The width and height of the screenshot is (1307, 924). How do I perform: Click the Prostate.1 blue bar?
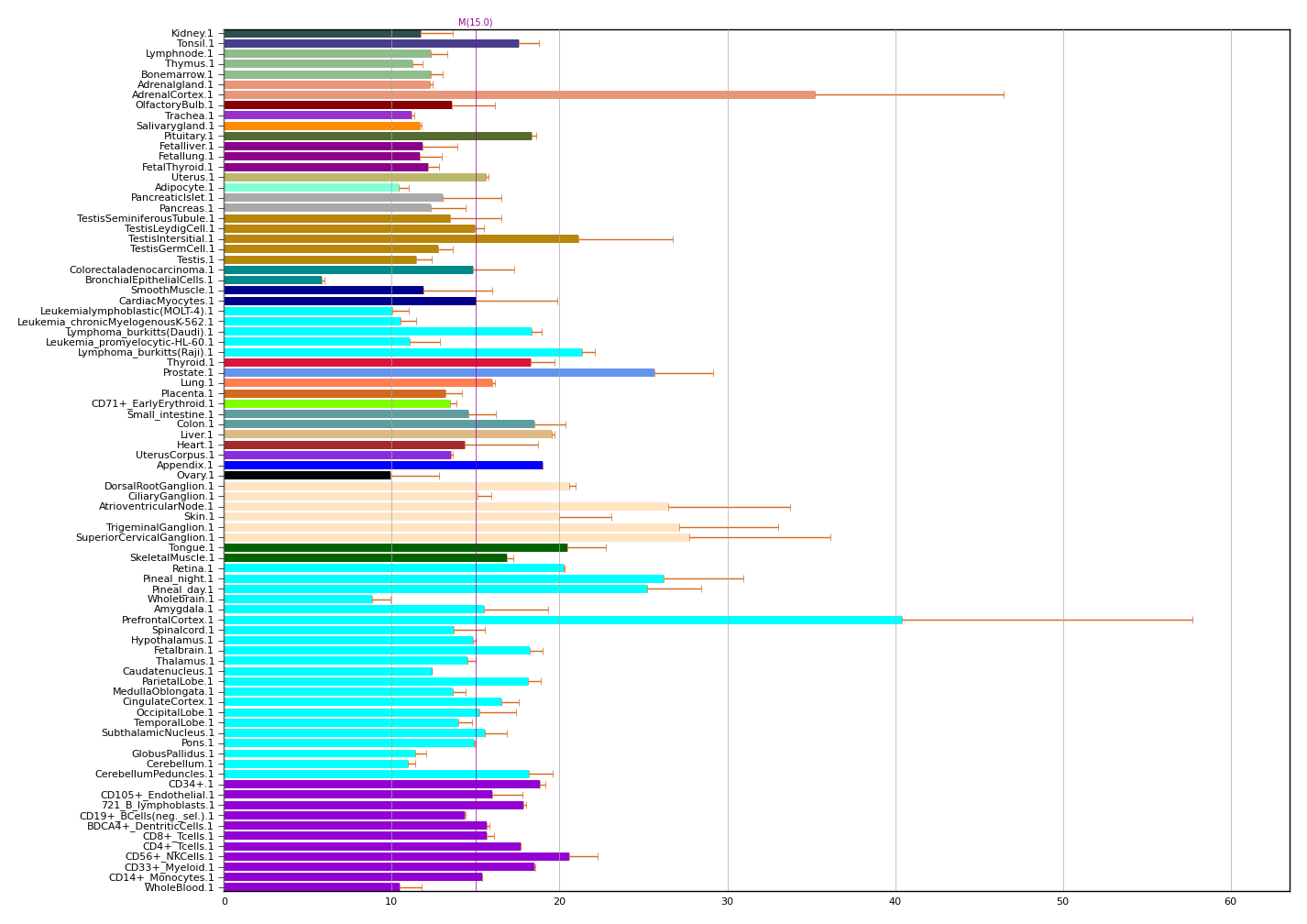click(x=439, y=373)
